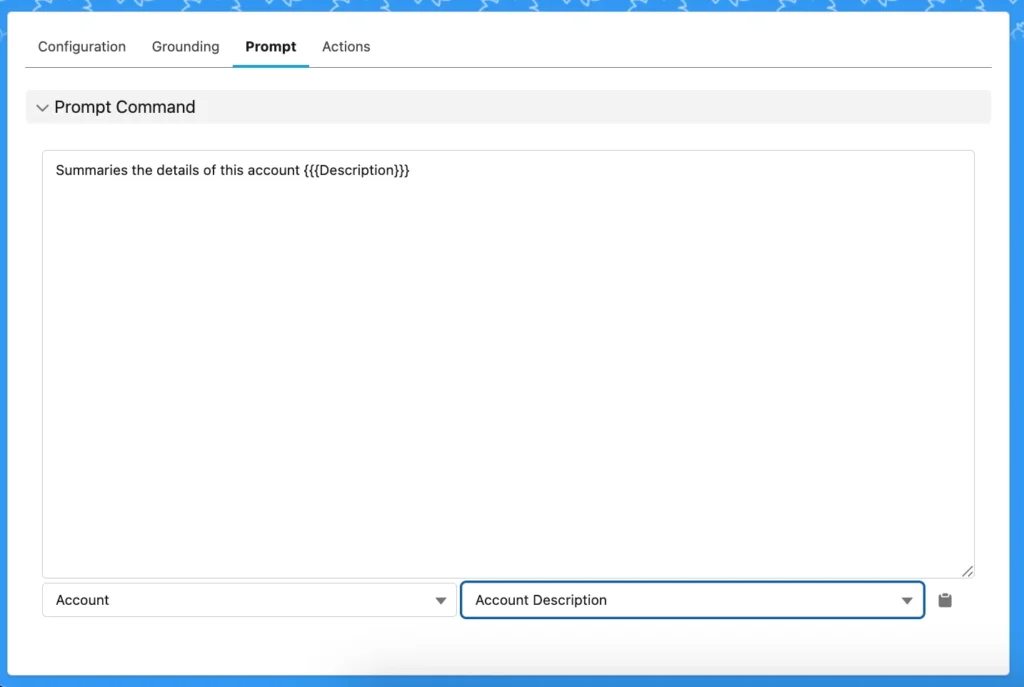Collapse the Prompt Command chevron

pyautogui.click(x=42, y=108)
